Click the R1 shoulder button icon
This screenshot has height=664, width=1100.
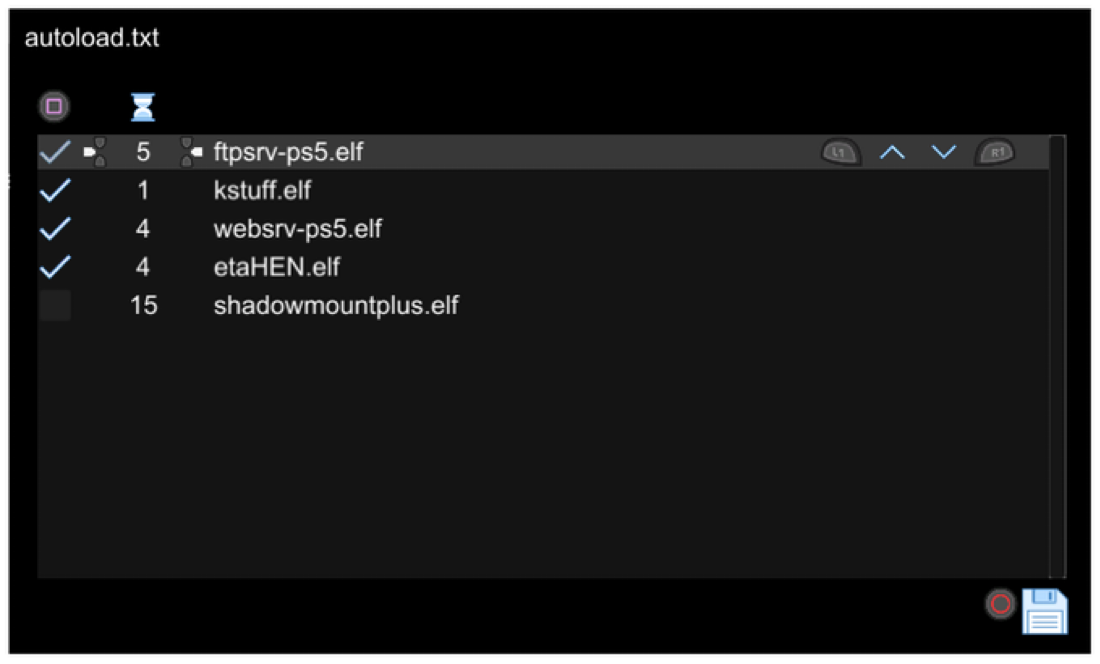coord(995,151)
